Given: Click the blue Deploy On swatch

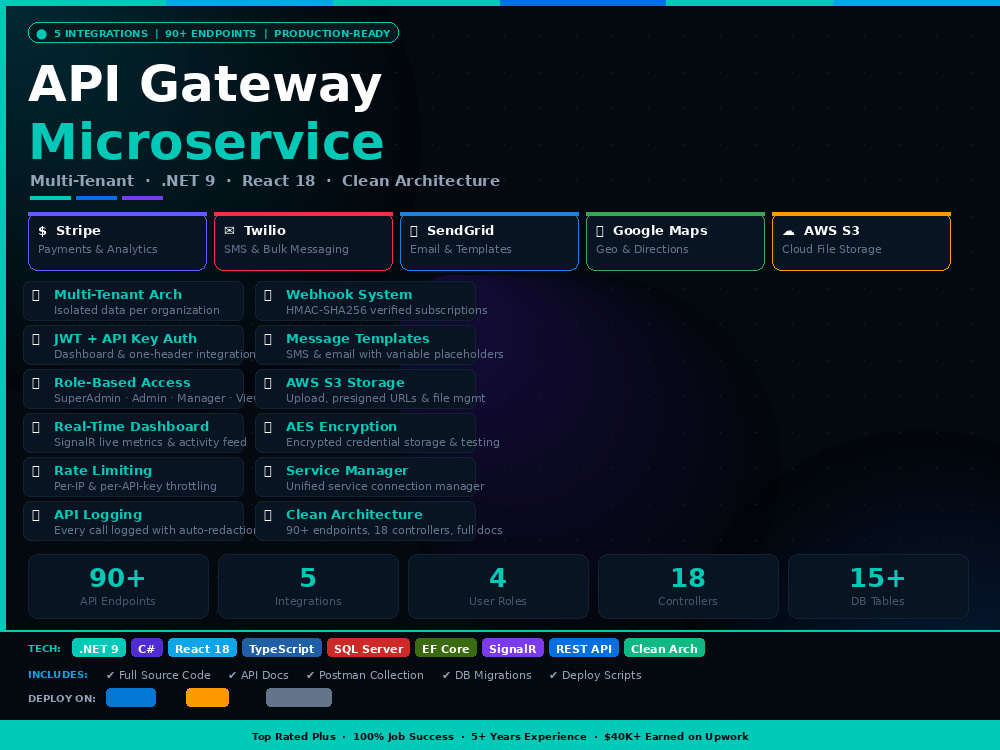Looking at the screenshot, I should (x=131, y=698).
